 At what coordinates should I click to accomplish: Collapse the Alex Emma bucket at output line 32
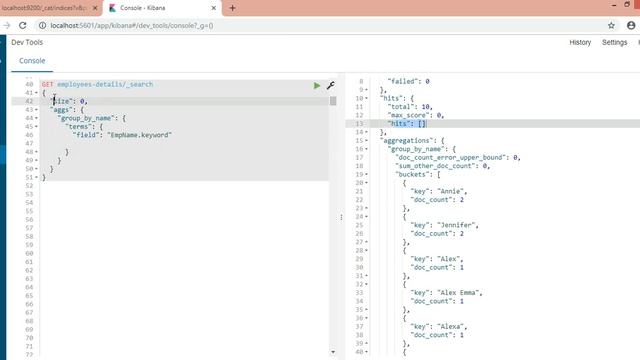coord(366,284)
